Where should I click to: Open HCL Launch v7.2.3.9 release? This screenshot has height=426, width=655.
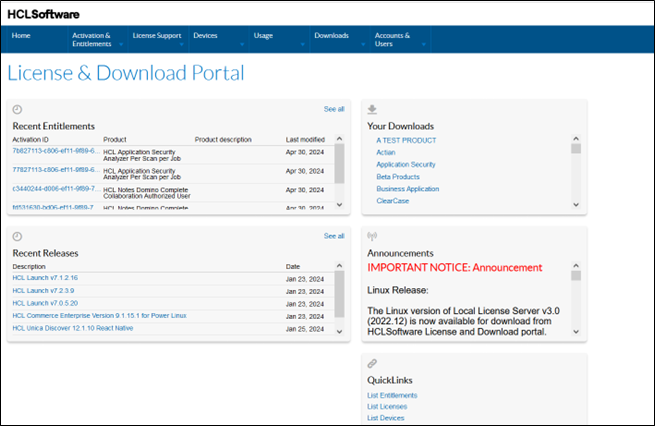(43, 290)
